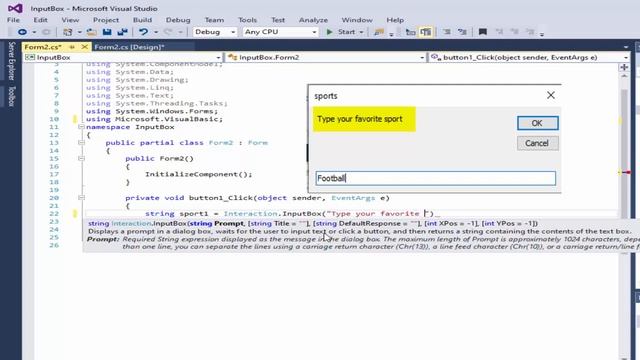Viewport: 640px width, 360px height.
Task: Close the sports input dialog
Action: coord(551,96)
